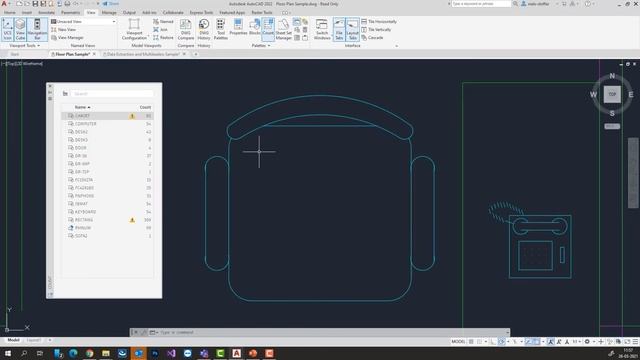This screenshot has width=640, height=360.
Task: Click the Plot icon in Quick Access
Action: pos(67,4)
